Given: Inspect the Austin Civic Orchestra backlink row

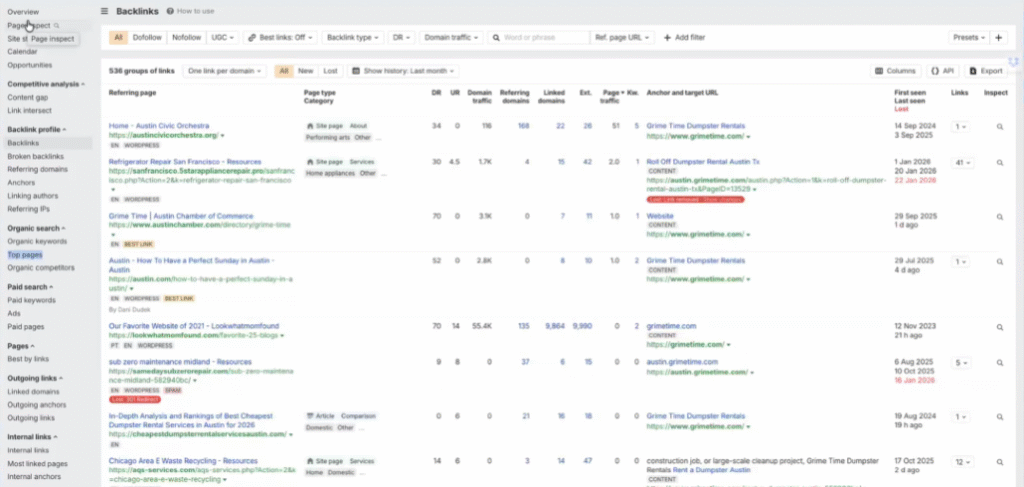Looking at the screenshot, I should click(998, 127).
